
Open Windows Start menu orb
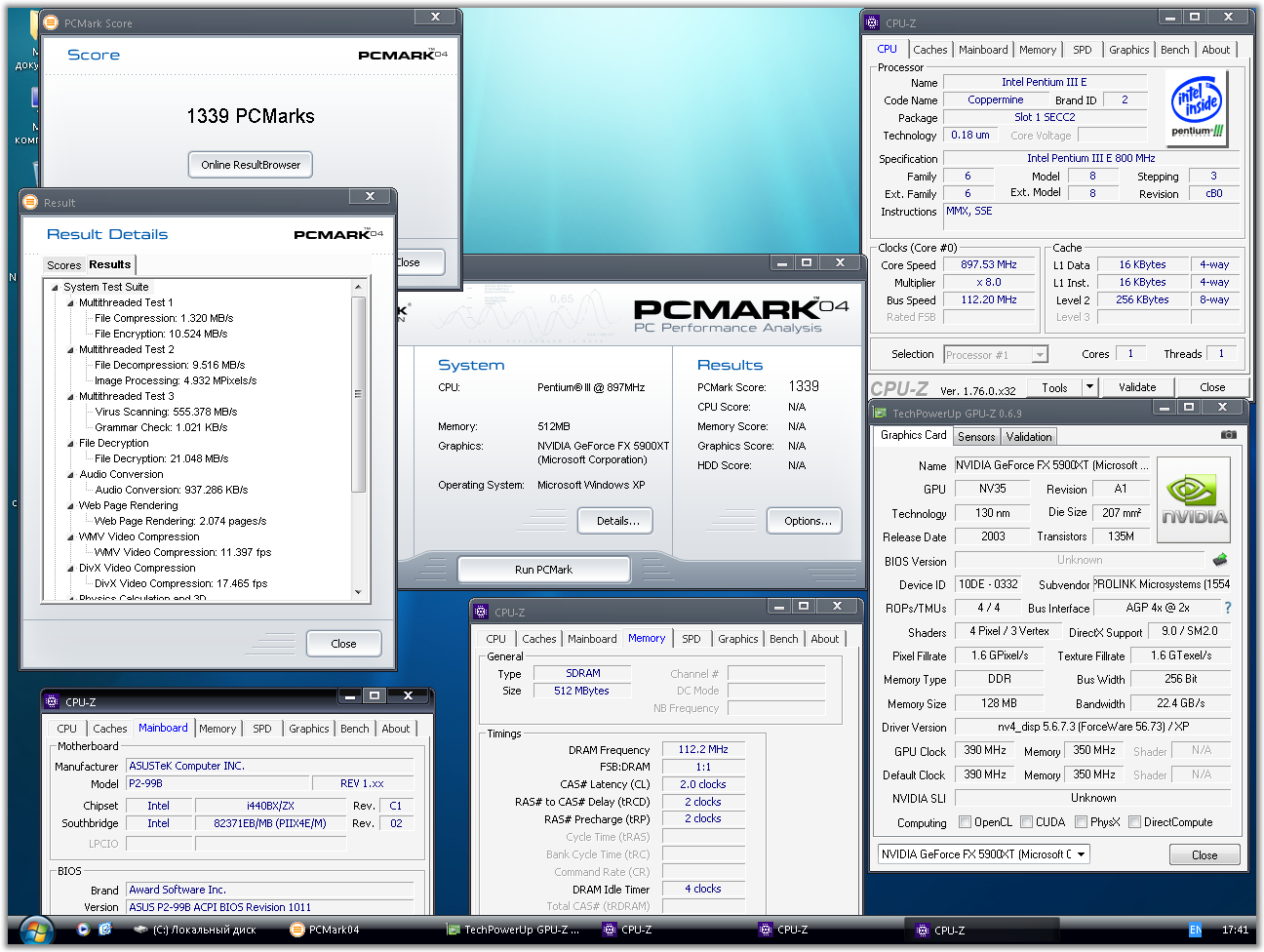pyautogui.click(x=36, y=930)
